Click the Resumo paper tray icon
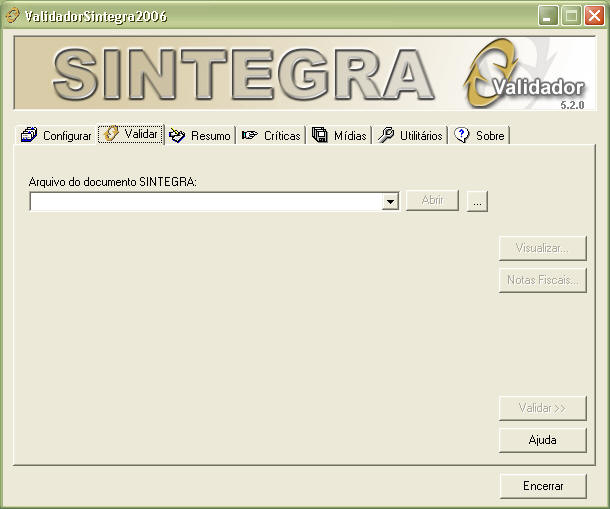The image size is (610, 509). (x=177, y=135)
